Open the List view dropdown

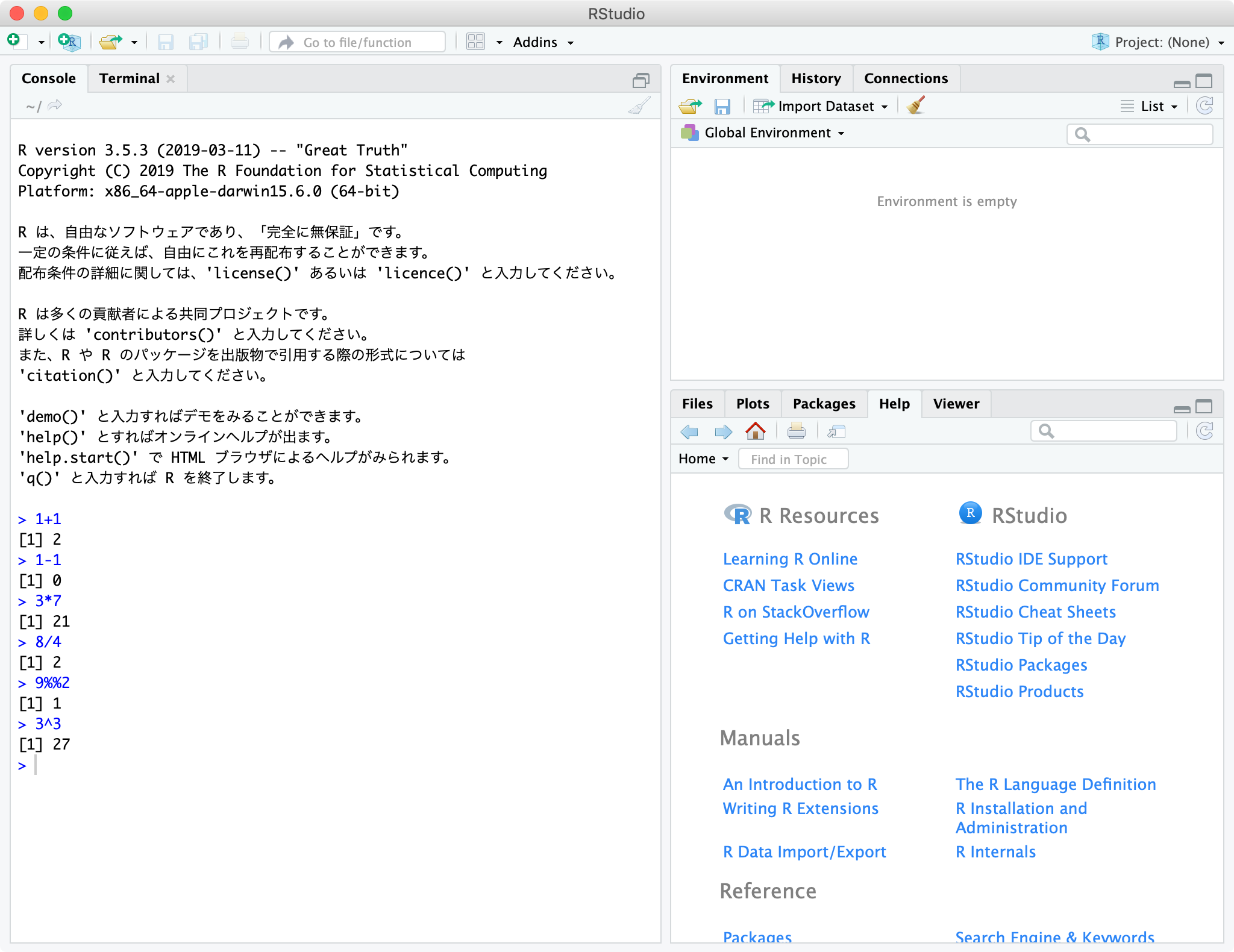coord(1149,106)
